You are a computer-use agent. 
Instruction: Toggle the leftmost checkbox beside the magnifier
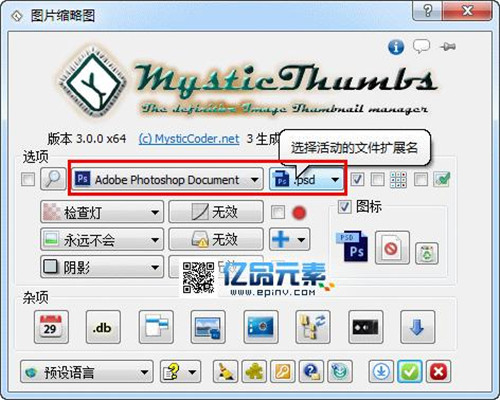pyautogui.click(x=28, y=180)
